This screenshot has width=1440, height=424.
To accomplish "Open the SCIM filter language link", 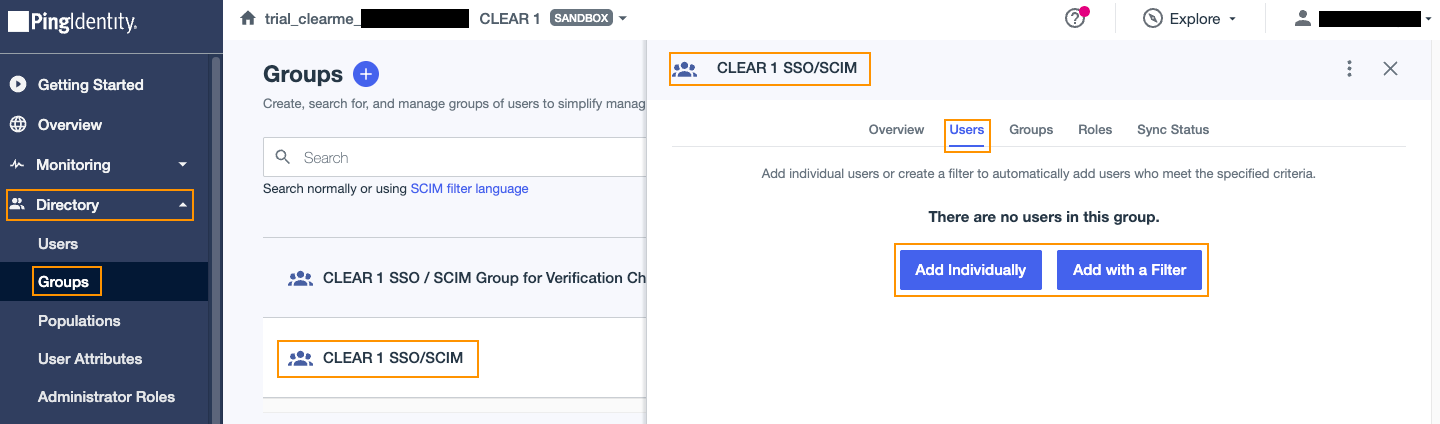I will coord(469,188).
